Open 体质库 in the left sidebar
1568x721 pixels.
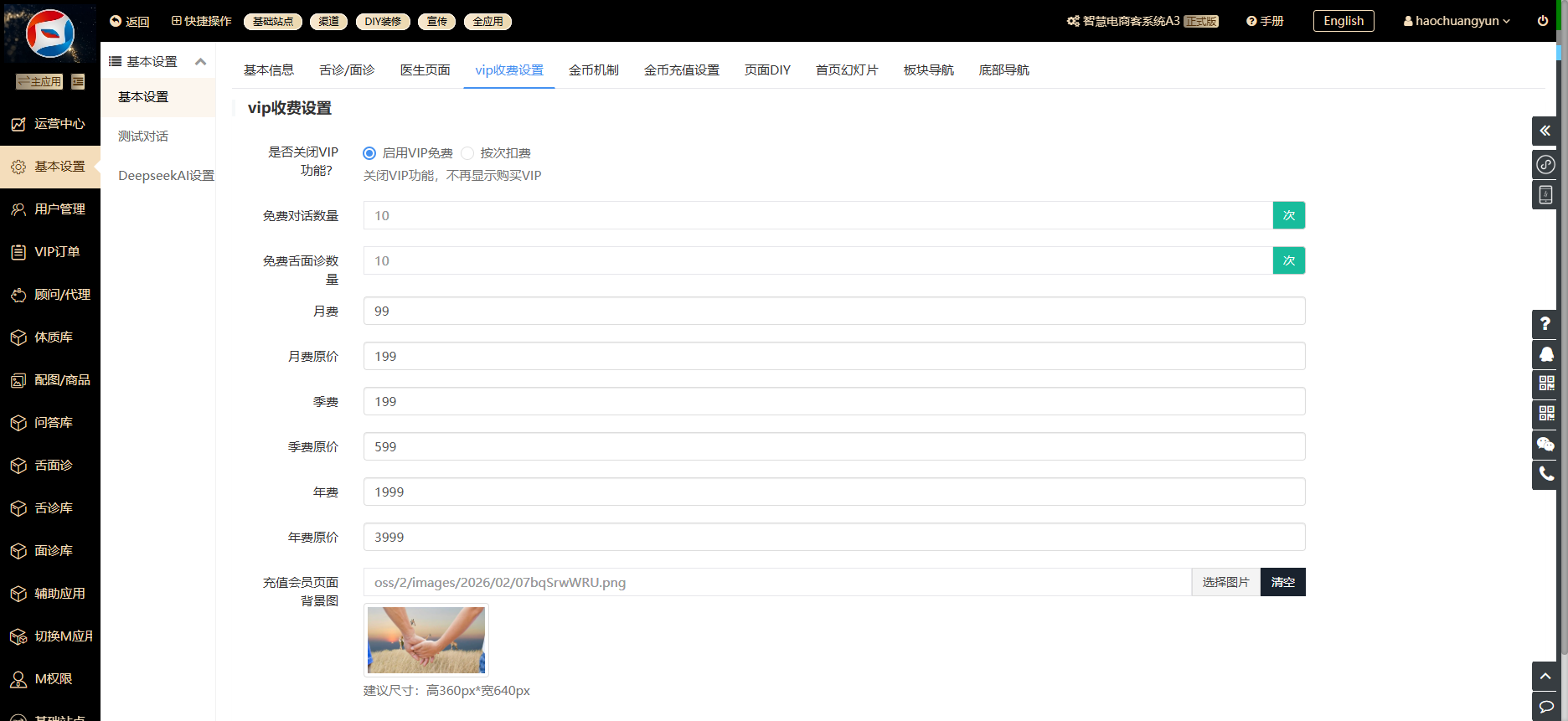coord(50,337)
